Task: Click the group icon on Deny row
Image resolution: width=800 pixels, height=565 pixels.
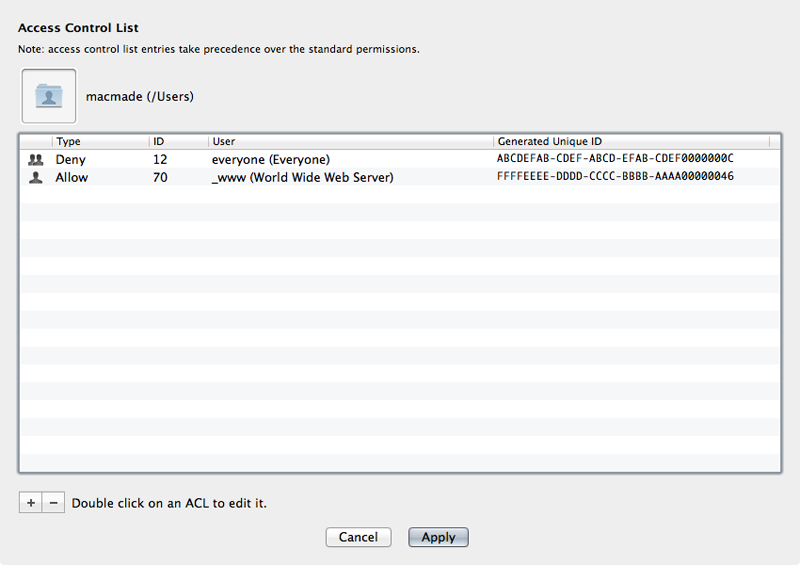Action: click(x=36, y=159)
